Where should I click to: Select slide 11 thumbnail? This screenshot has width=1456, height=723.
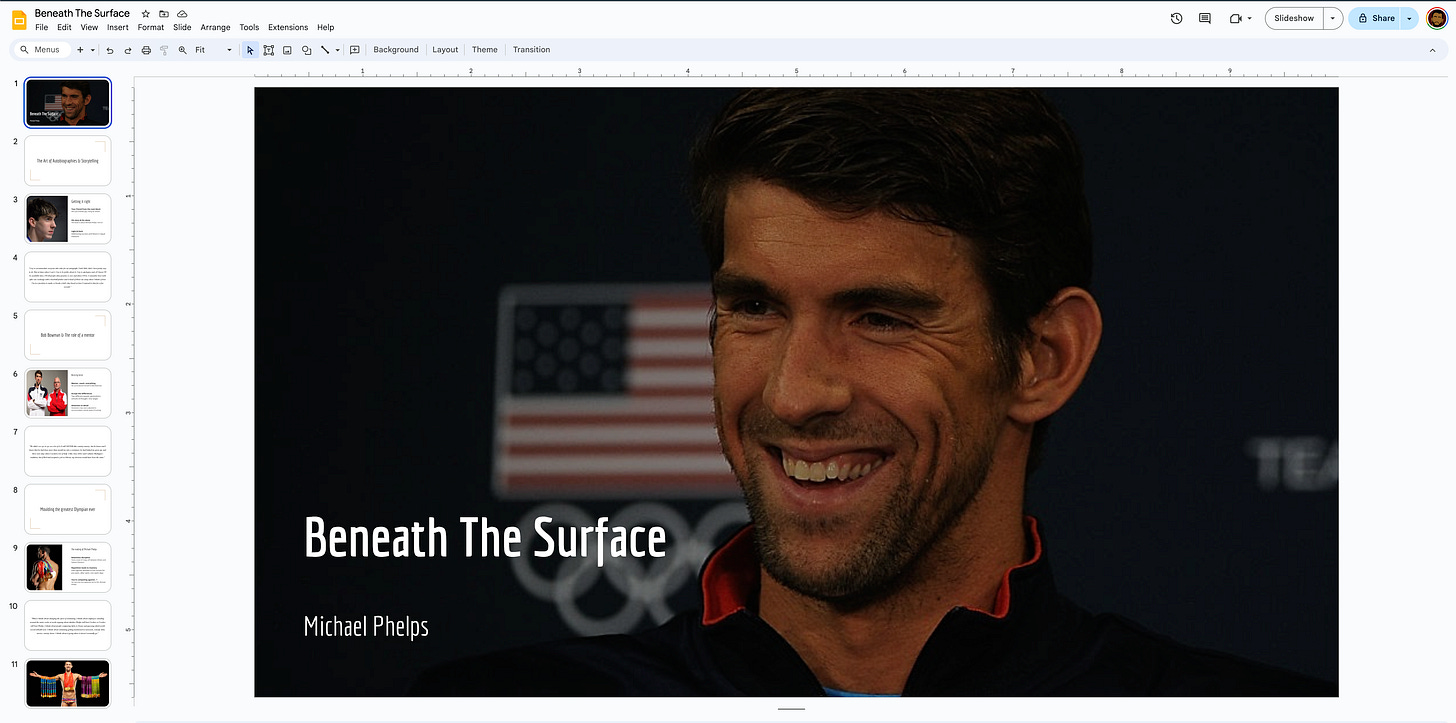click(68, 683)
